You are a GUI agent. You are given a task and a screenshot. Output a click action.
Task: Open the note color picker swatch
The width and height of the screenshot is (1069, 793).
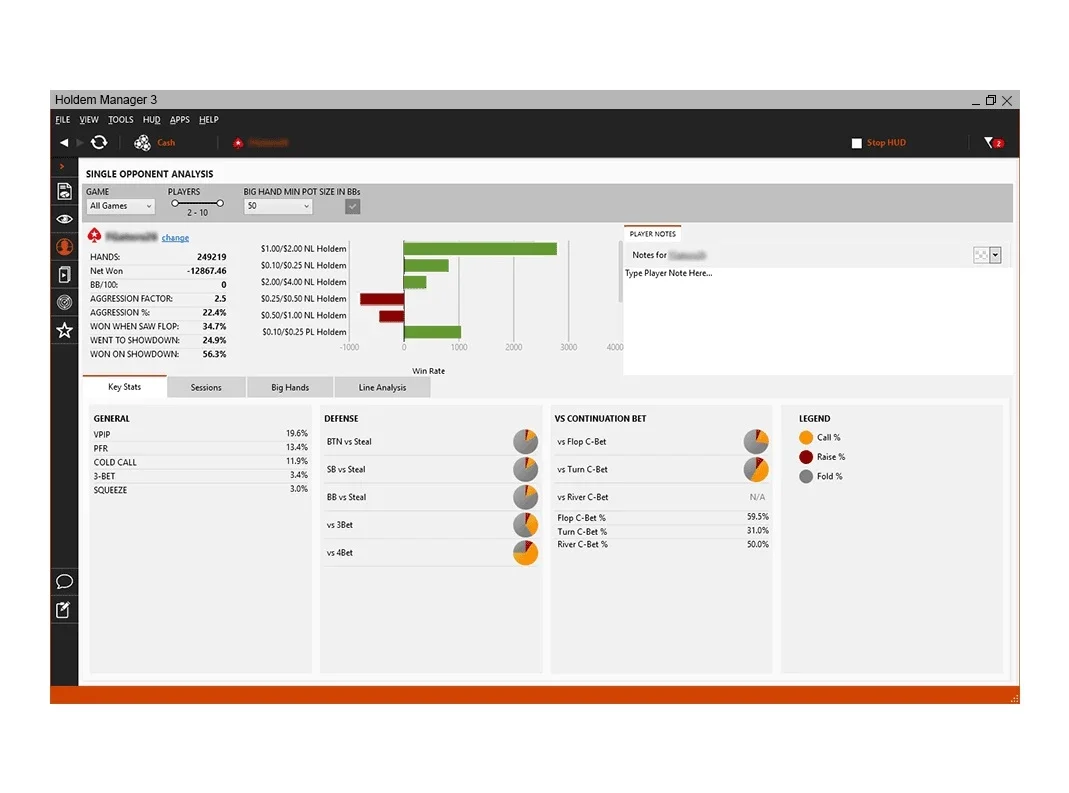pyautogui.click(x=980, y=255)
